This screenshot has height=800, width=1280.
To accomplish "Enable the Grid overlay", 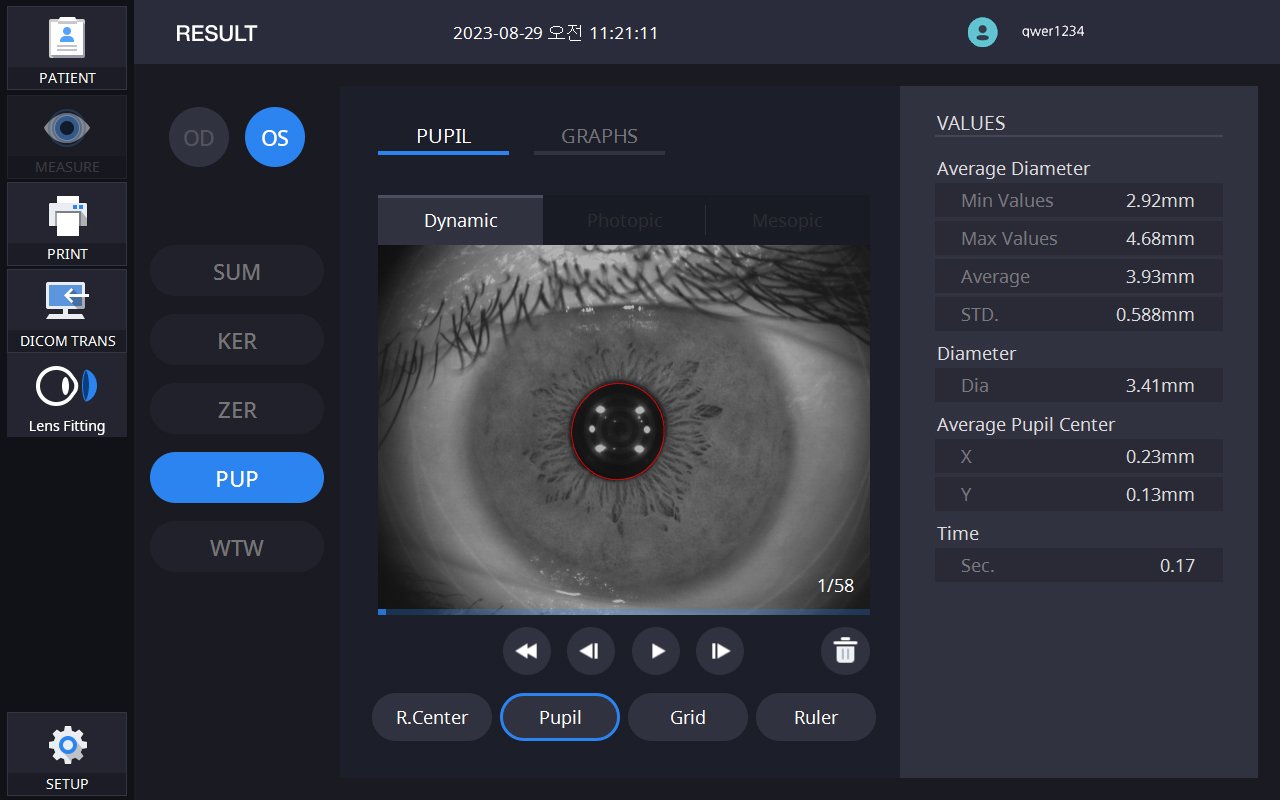I will click(688, 717).
